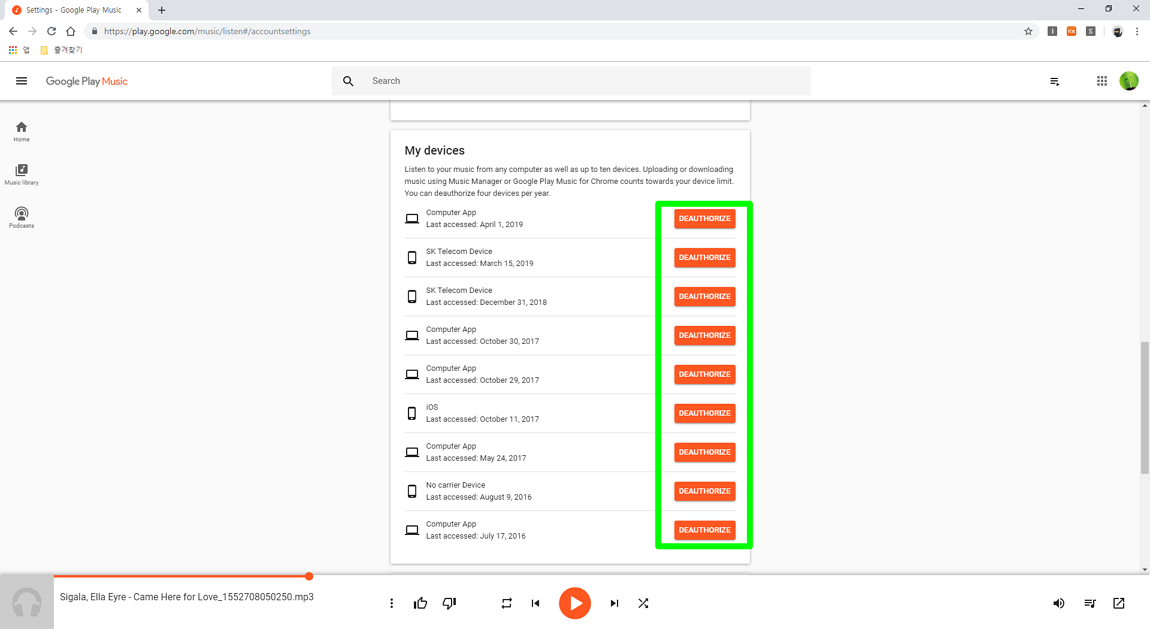Viewport: 1150px width, 629px height.
Task: Toggle repeat mode
Action: pyautogui.click(x=507, y=603)
